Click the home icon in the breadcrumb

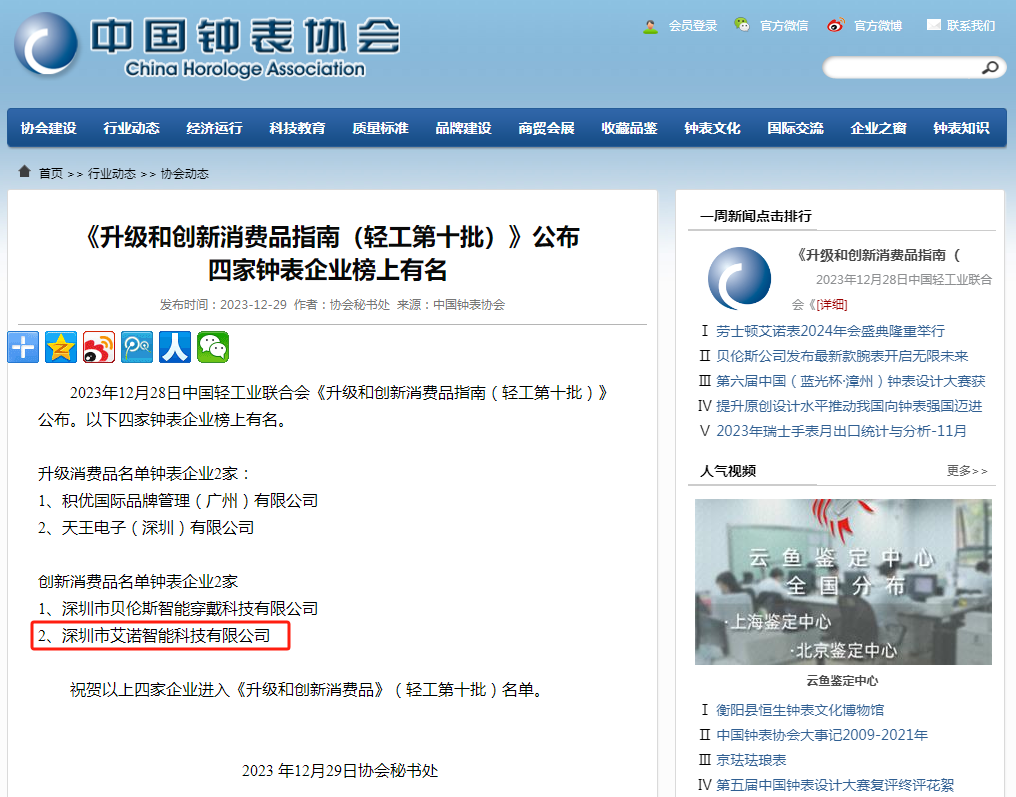coord(24,171)
